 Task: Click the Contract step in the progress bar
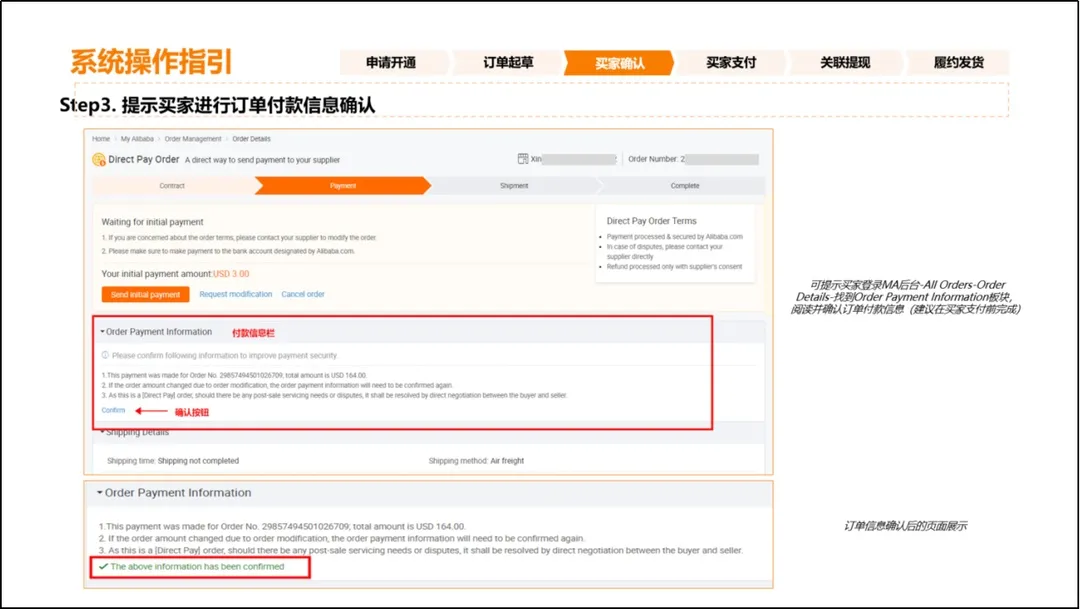click(x=172, y=185)
